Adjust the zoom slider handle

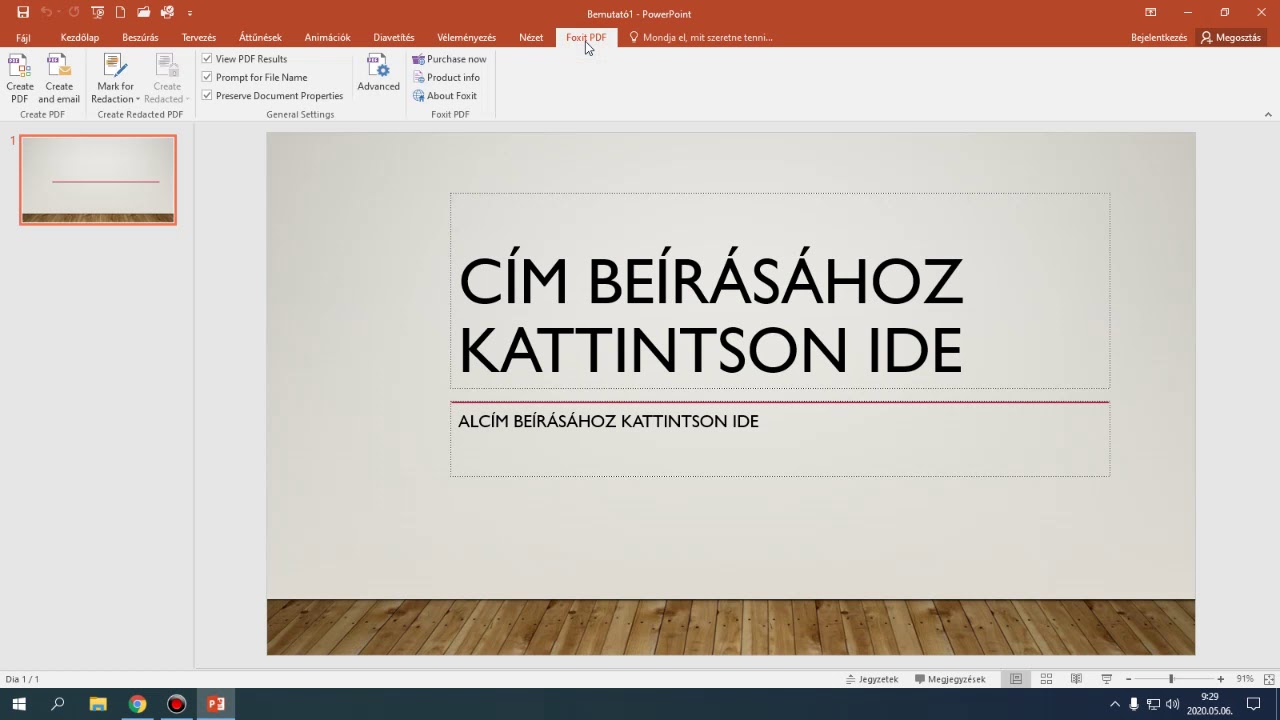click(1171, 679)
